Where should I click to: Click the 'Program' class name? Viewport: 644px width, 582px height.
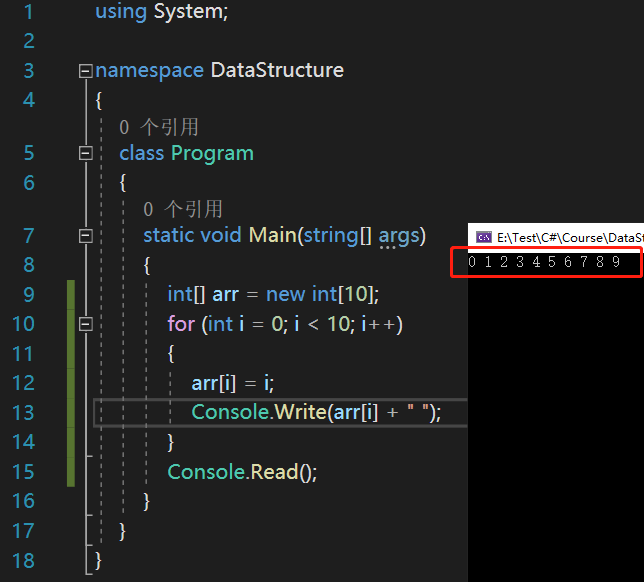[x=212, y=154]
